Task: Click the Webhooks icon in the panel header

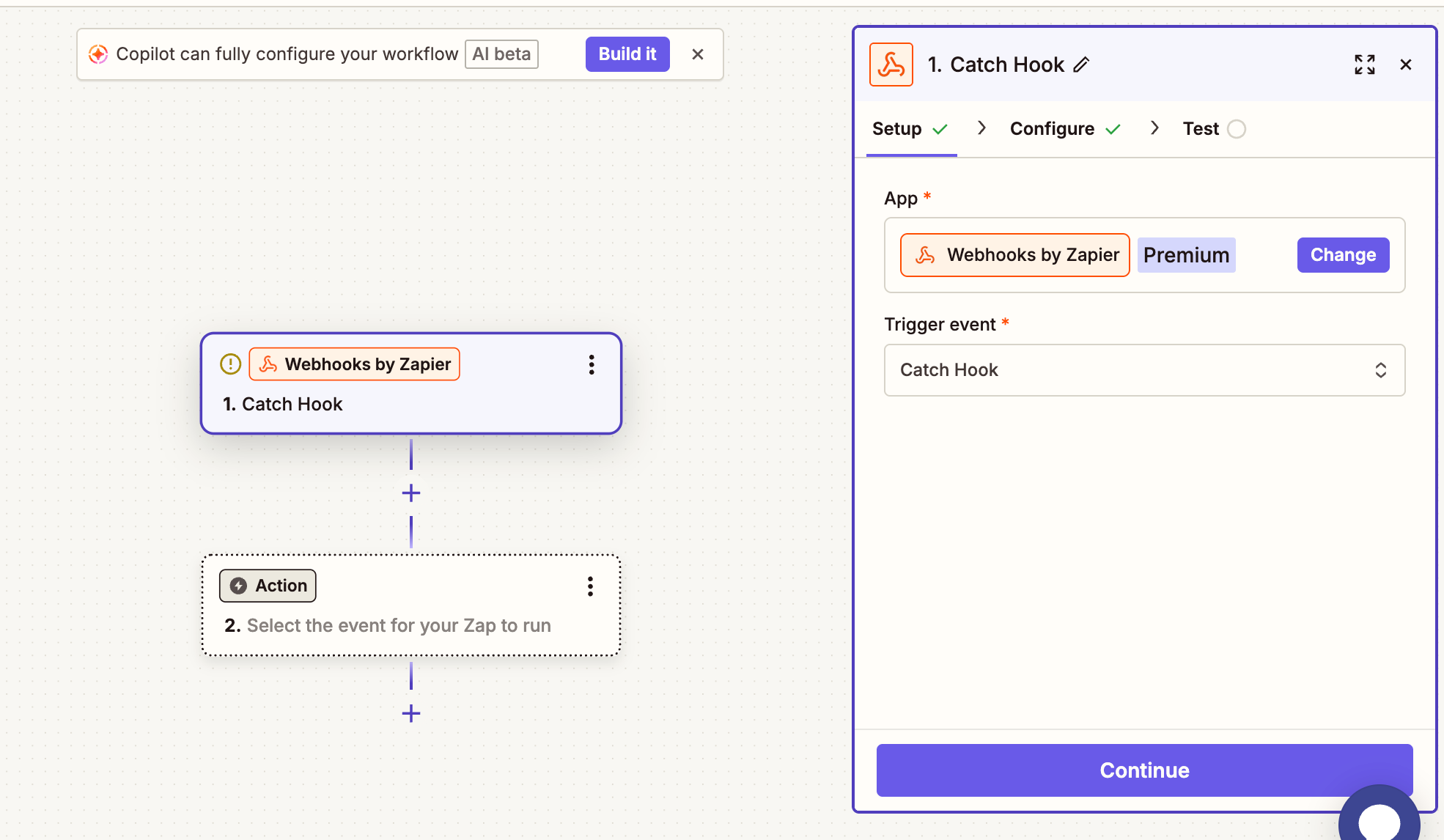Action: tap(891, 65)
